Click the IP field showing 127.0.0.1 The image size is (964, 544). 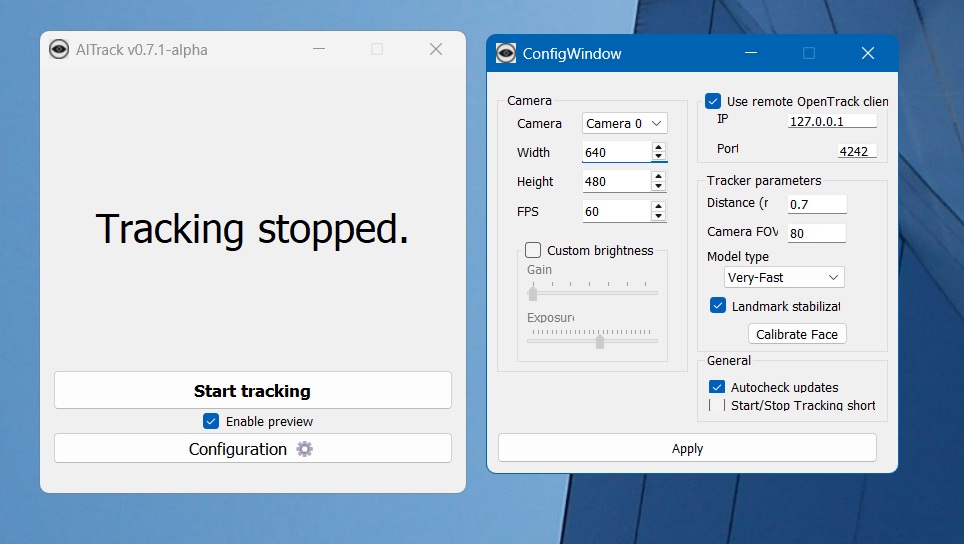pos(832,121)
